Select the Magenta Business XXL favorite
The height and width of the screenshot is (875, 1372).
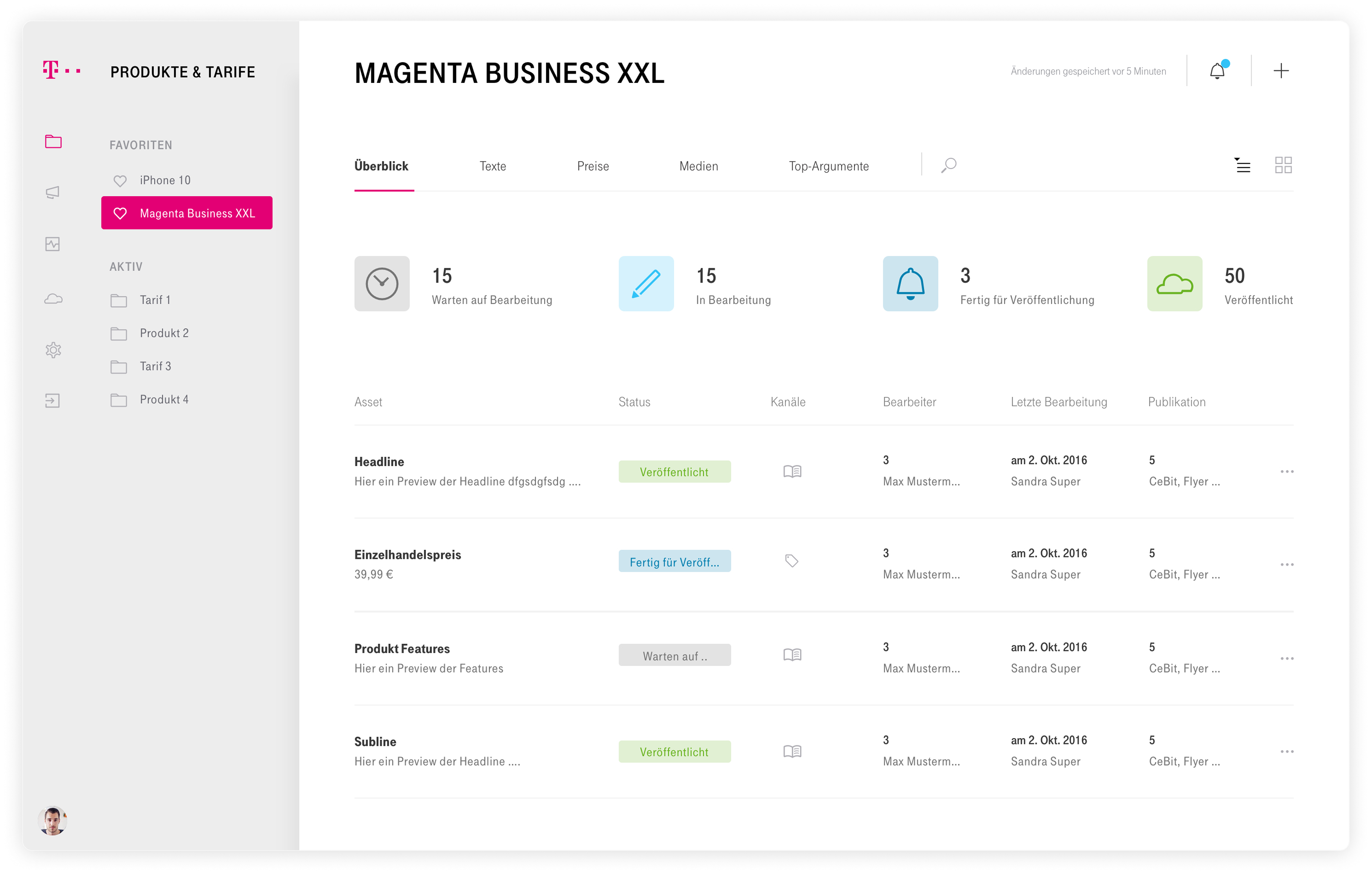coord(187,213)
